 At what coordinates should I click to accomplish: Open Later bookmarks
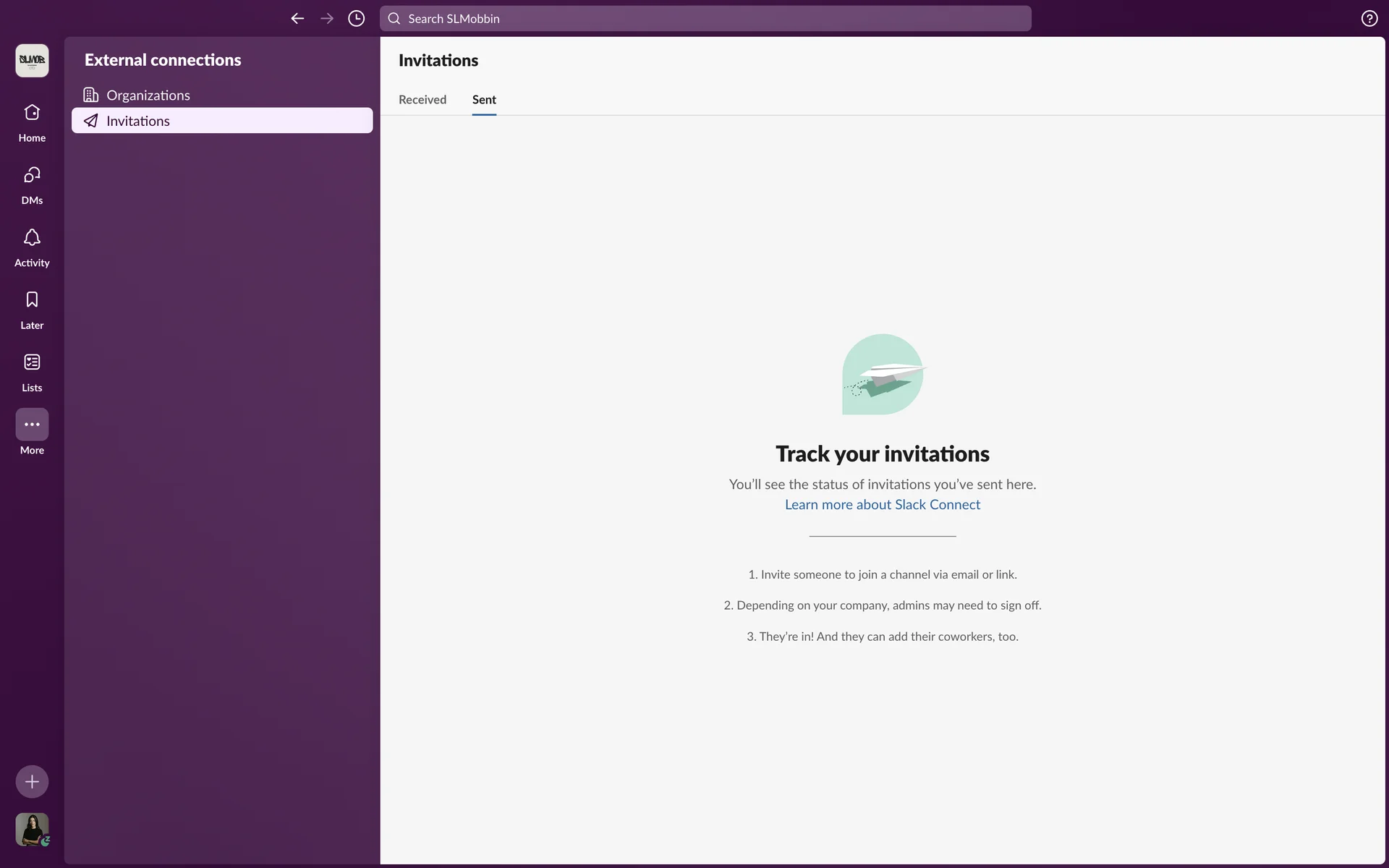tap(32, 309)
